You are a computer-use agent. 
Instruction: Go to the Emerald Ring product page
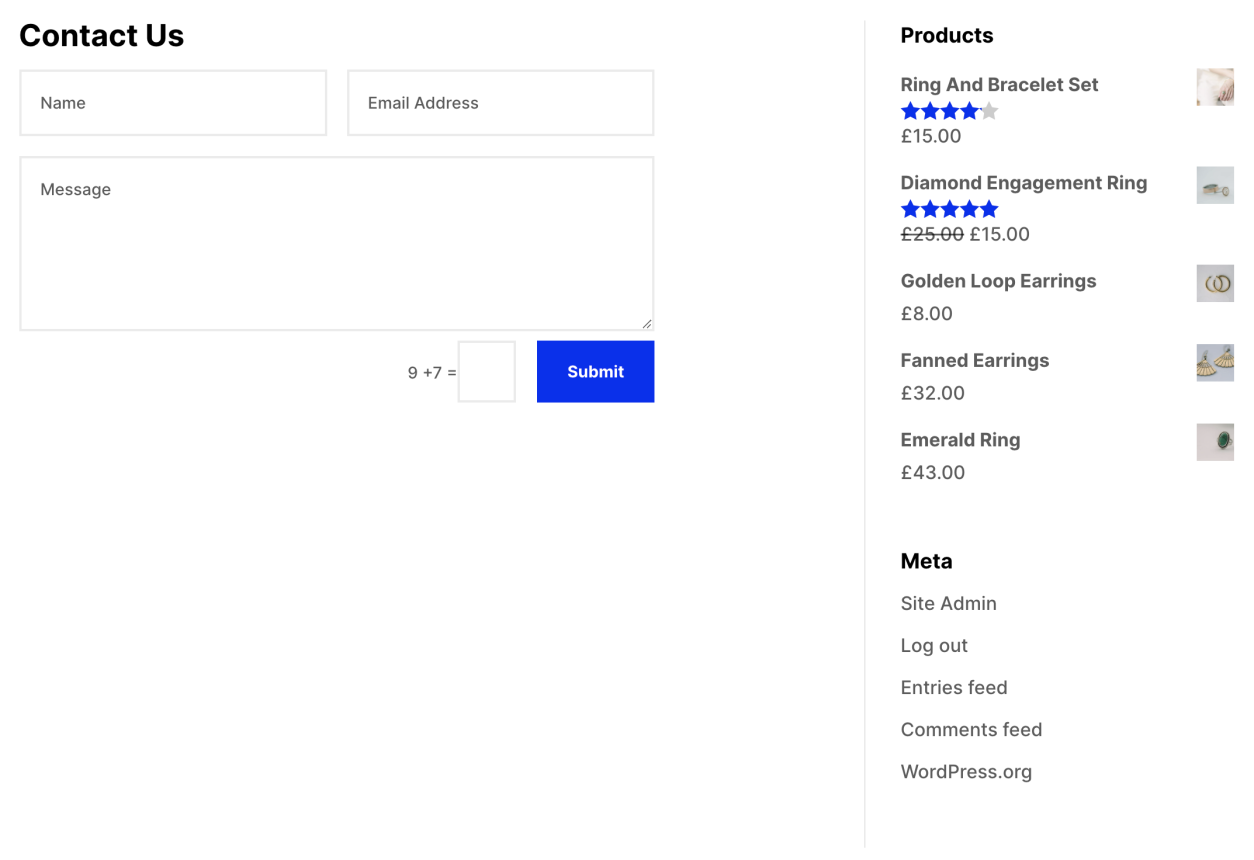point(960,440)
